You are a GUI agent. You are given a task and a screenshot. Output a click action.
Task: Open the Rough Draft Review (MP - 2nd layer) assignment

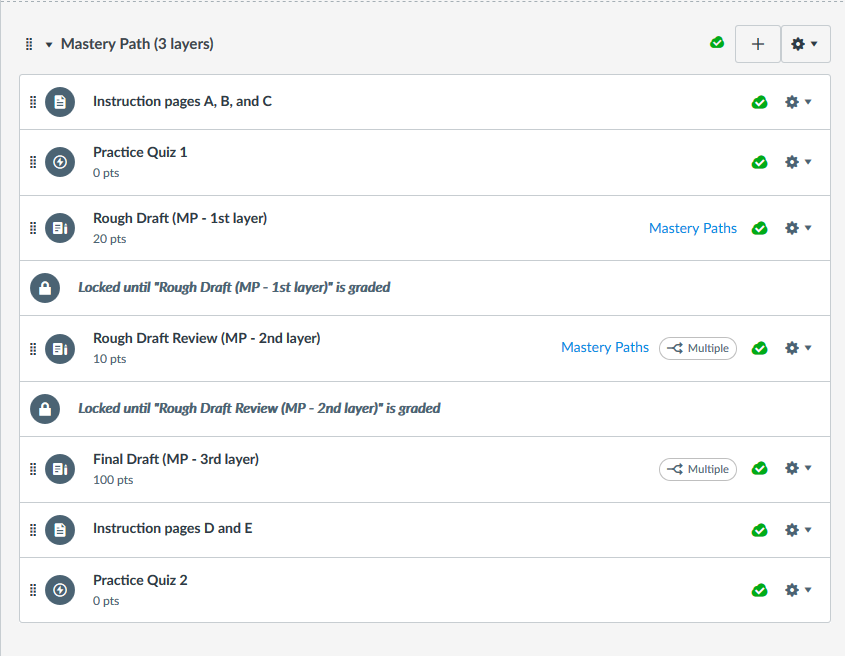206,338
